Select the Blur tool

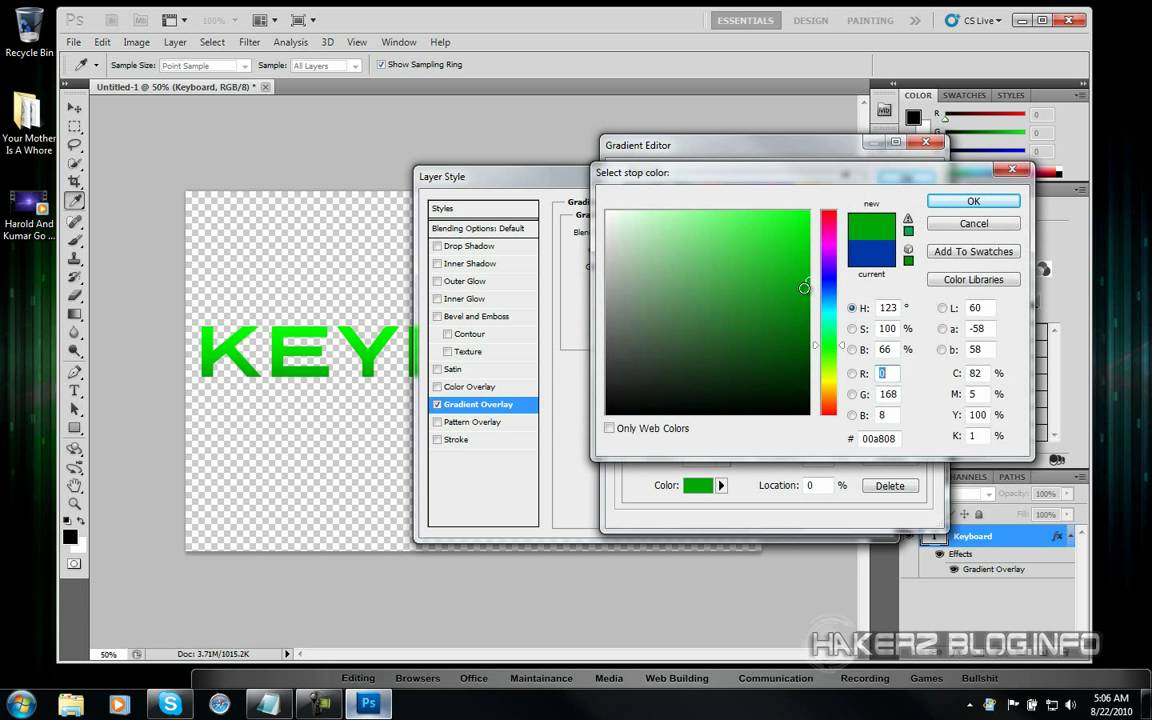[74, 333]
